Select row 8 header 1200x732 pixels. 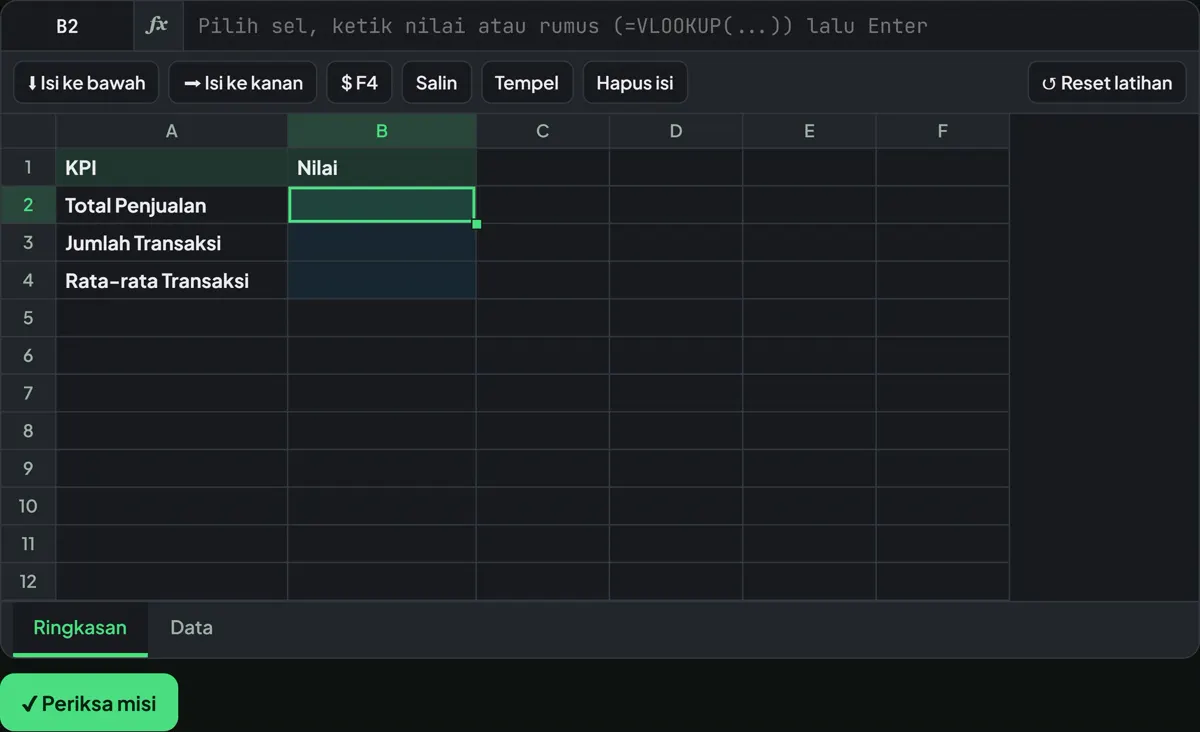28,431
